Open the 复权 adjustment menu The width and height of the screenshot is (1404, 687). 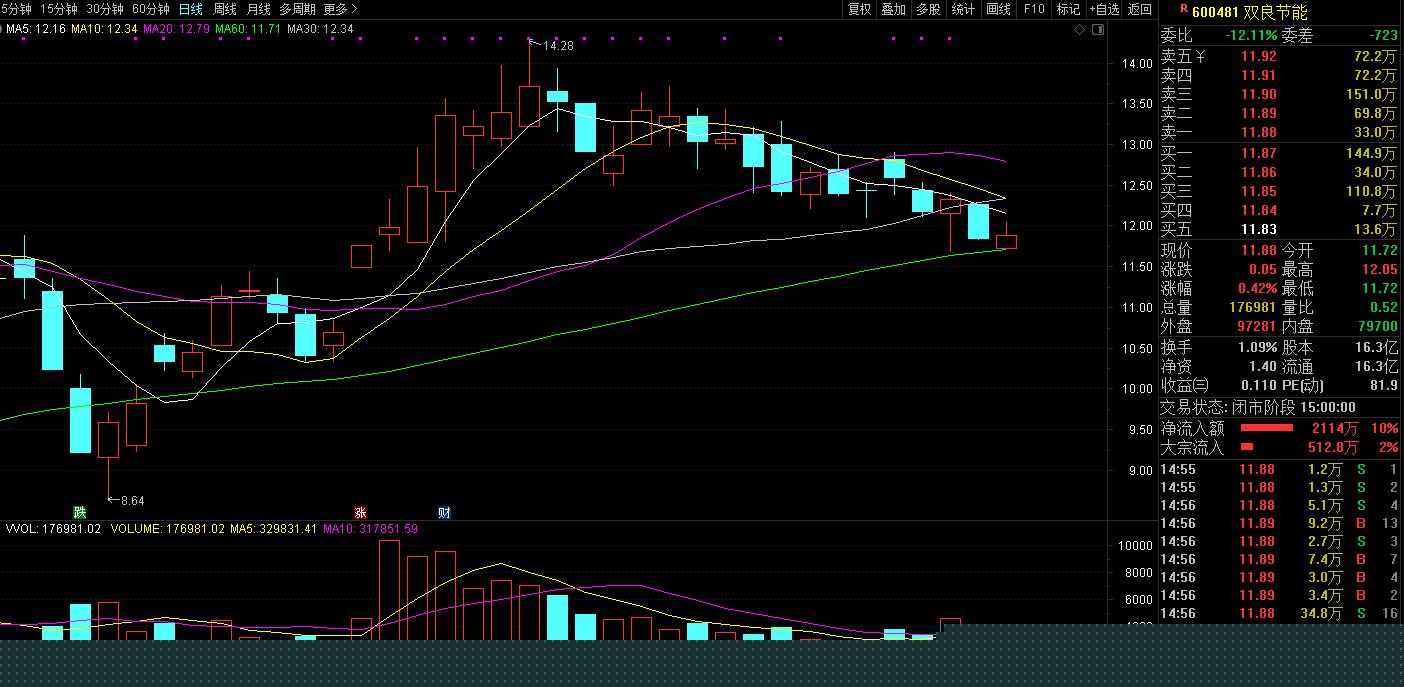point(860,9)
